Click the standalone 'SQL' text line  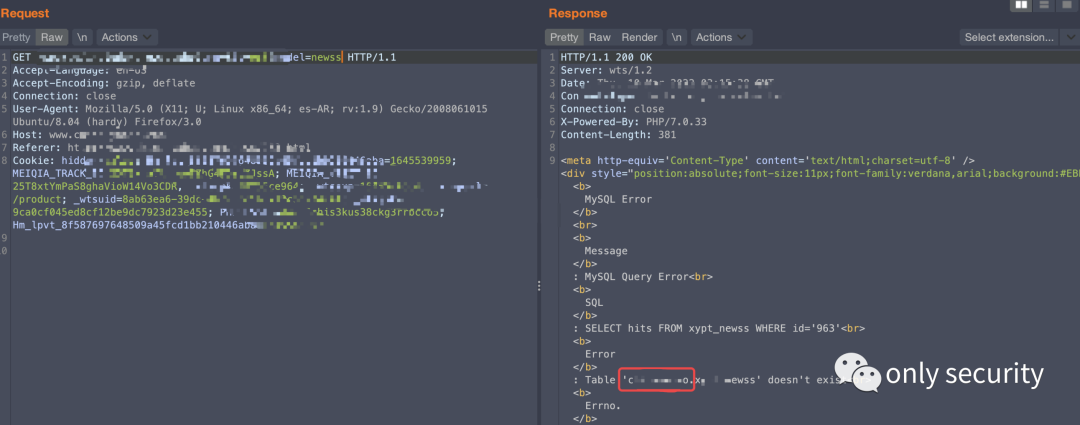(x=594, y=302)
